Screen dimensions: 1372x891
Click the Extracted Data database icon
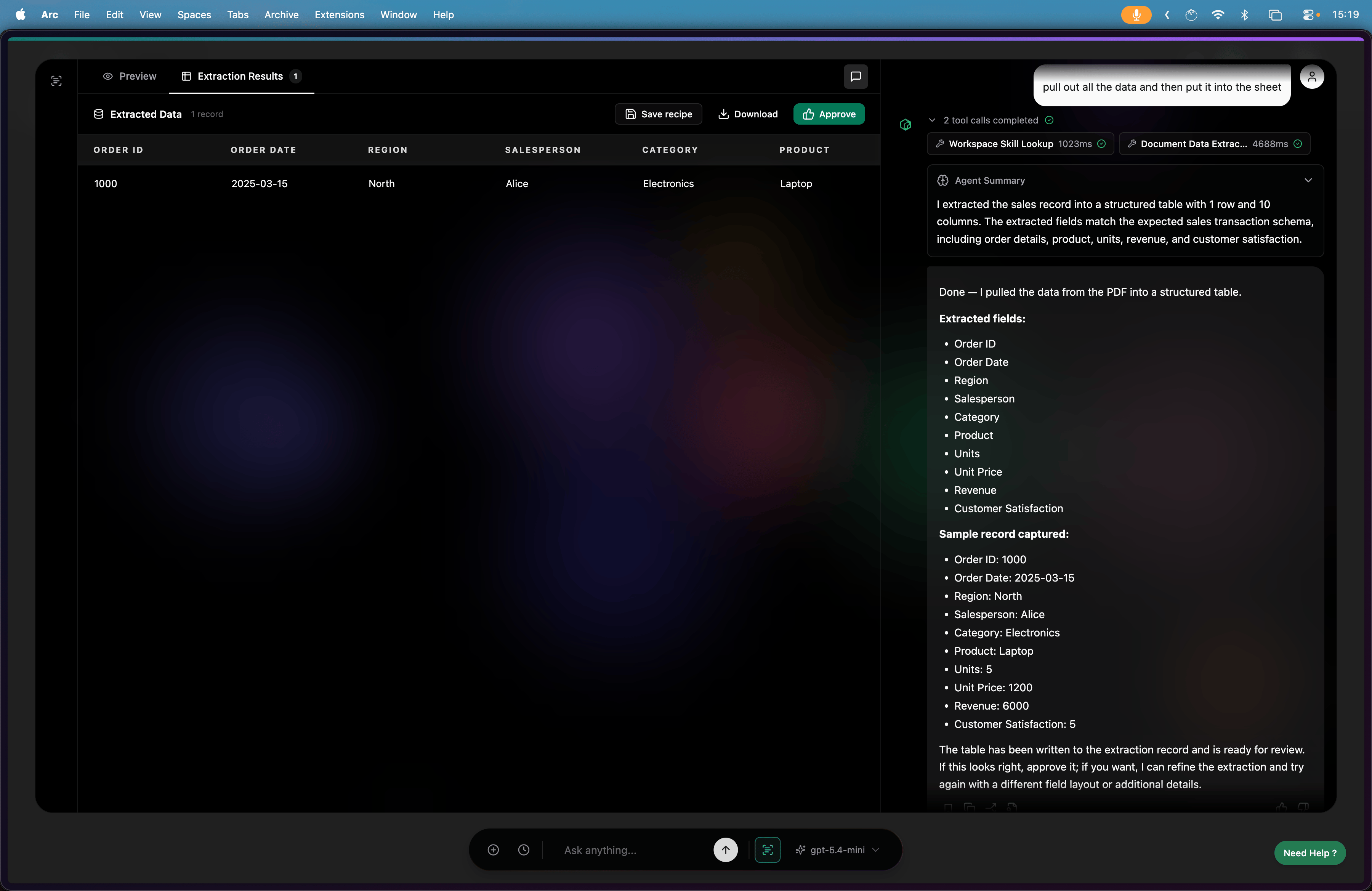point(99,114)
